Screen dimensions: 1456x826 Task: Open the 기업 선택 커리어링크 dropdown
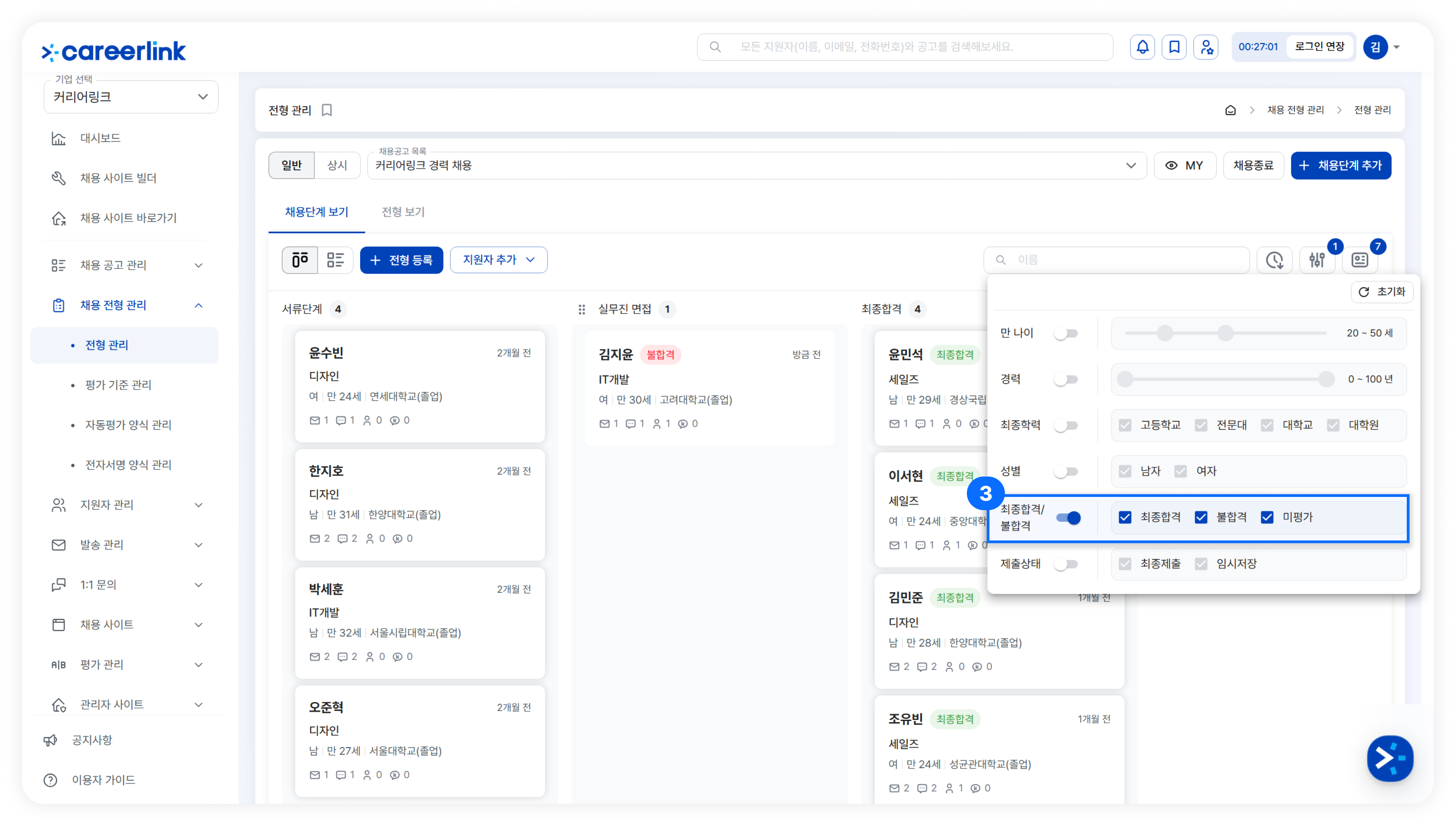[x=130, y=97]
